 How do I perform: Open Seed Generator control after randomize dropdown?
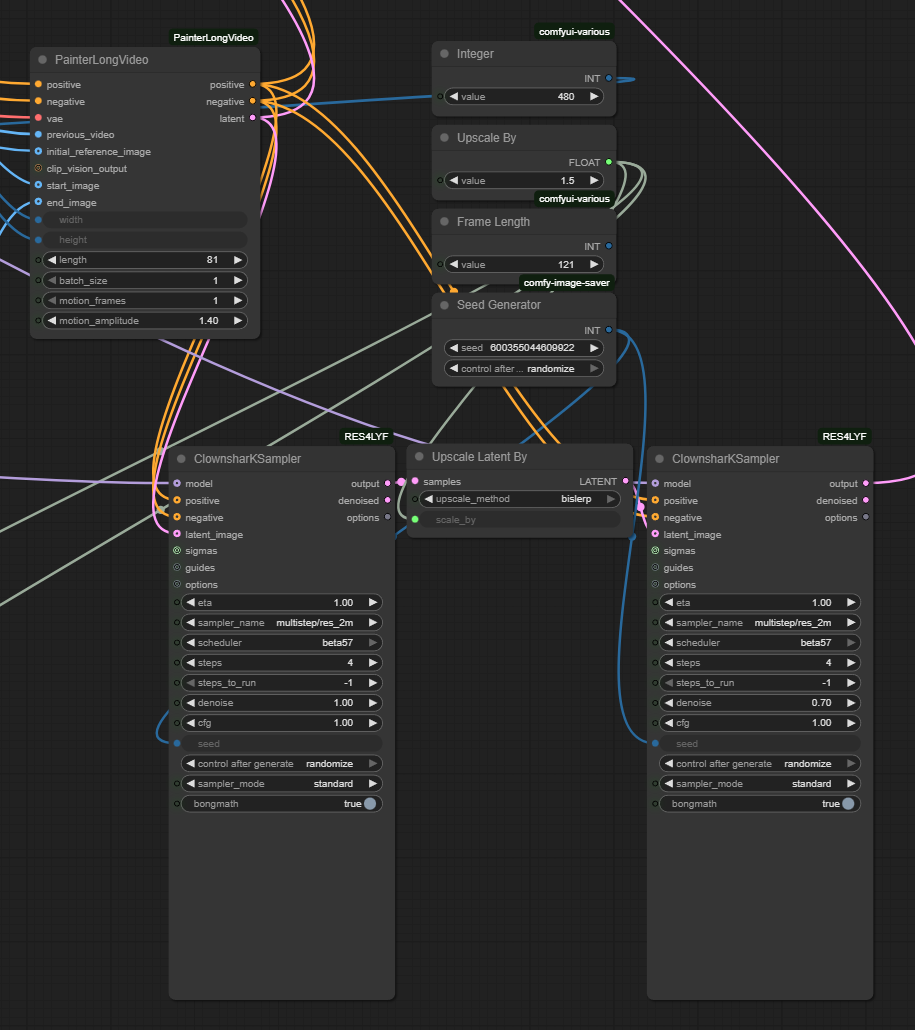pos(524,369)
